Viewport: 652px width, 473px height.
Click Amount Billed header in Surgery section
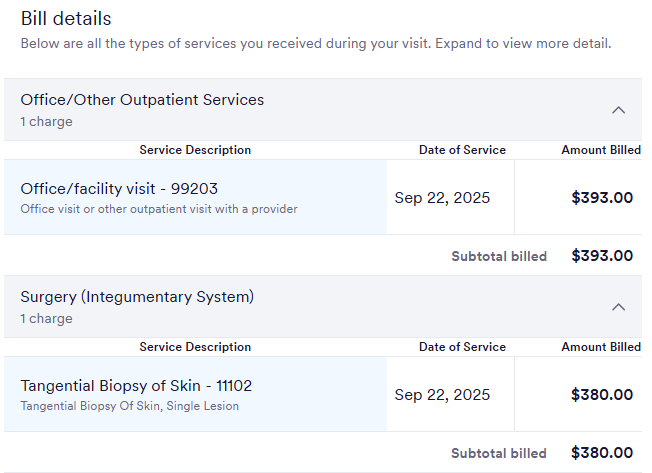coord(601,347)
